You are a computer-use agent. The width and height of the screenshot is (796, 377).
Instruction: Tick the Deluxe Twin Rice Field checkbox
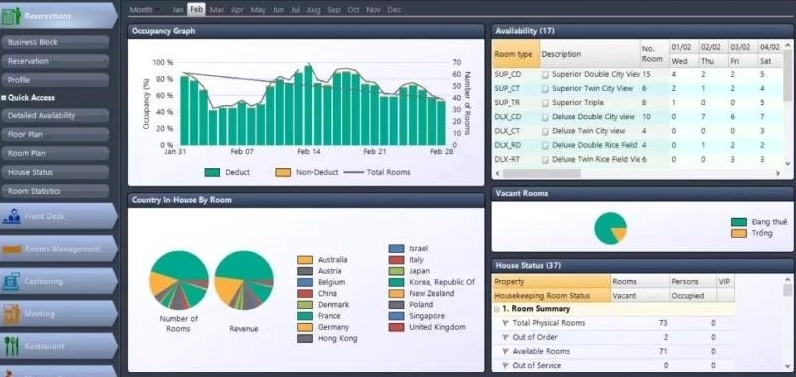tap(545, 160)
